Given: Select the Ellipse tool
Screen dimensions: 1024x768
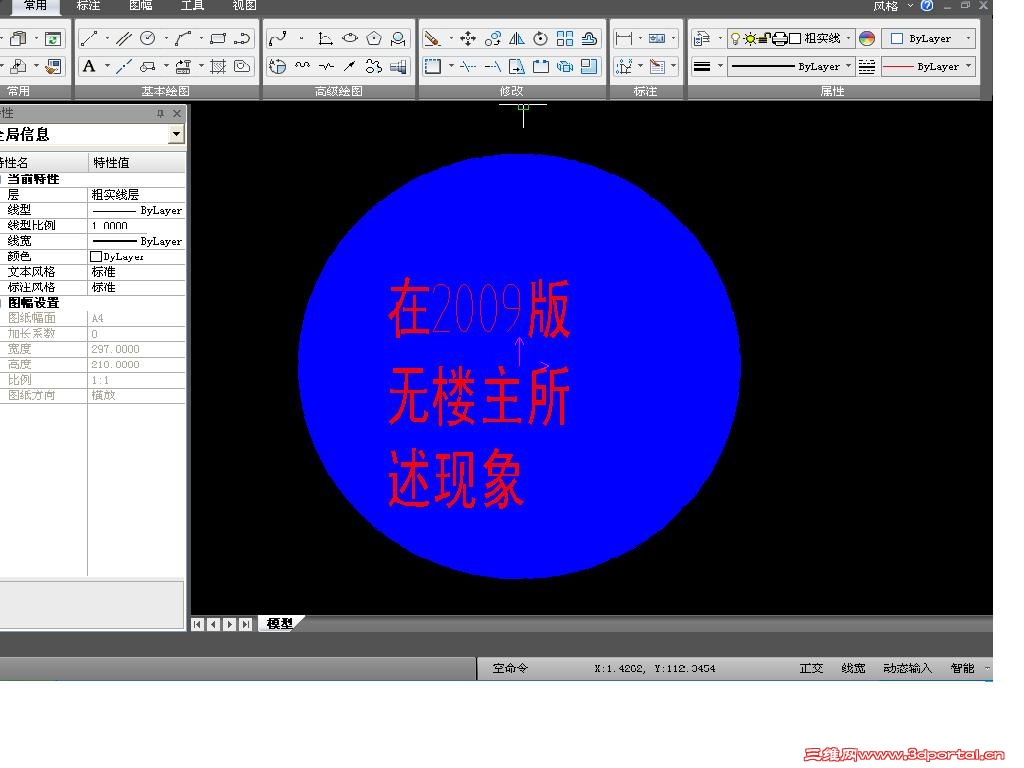Looking at the screenshot, I should (x=350, y=39).
